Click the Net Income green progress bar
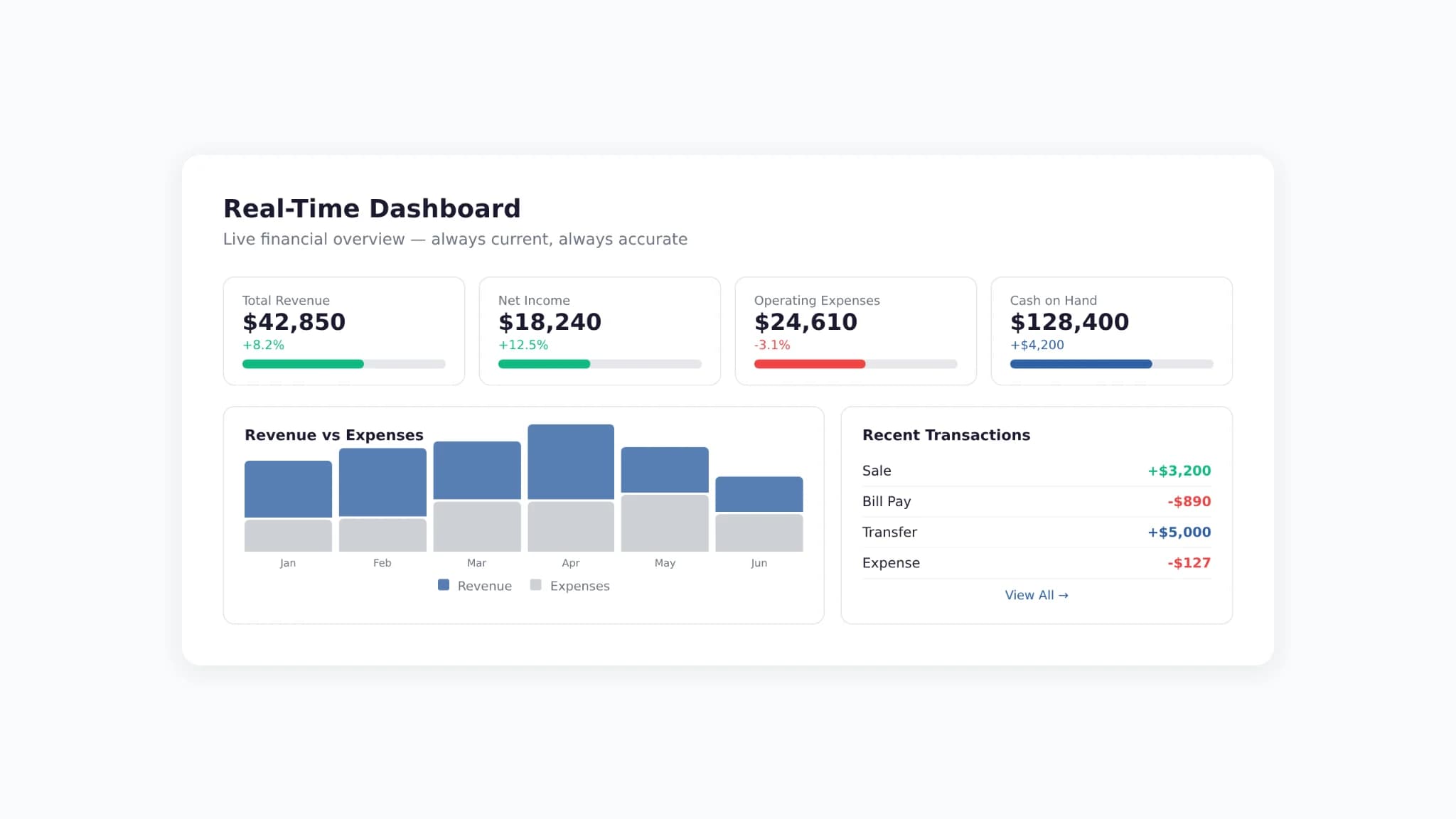Viewport: 1456px width, 819px height. coord(544,364)
